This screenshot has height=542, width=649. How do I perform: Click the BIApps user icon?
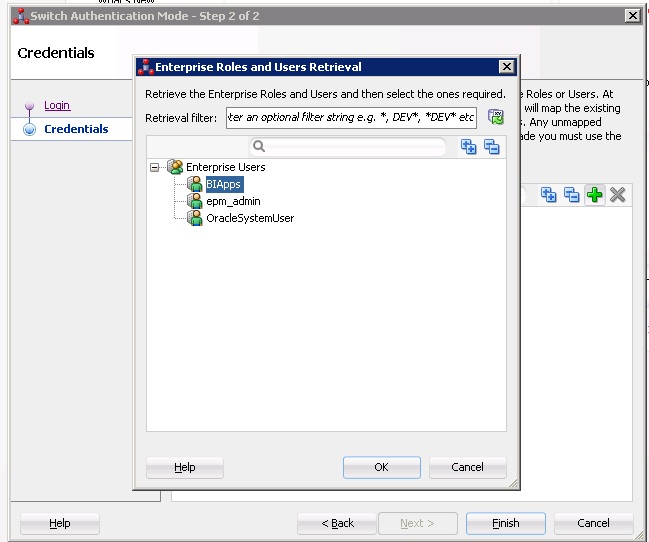pyautogui.click(x=195, y=184)
